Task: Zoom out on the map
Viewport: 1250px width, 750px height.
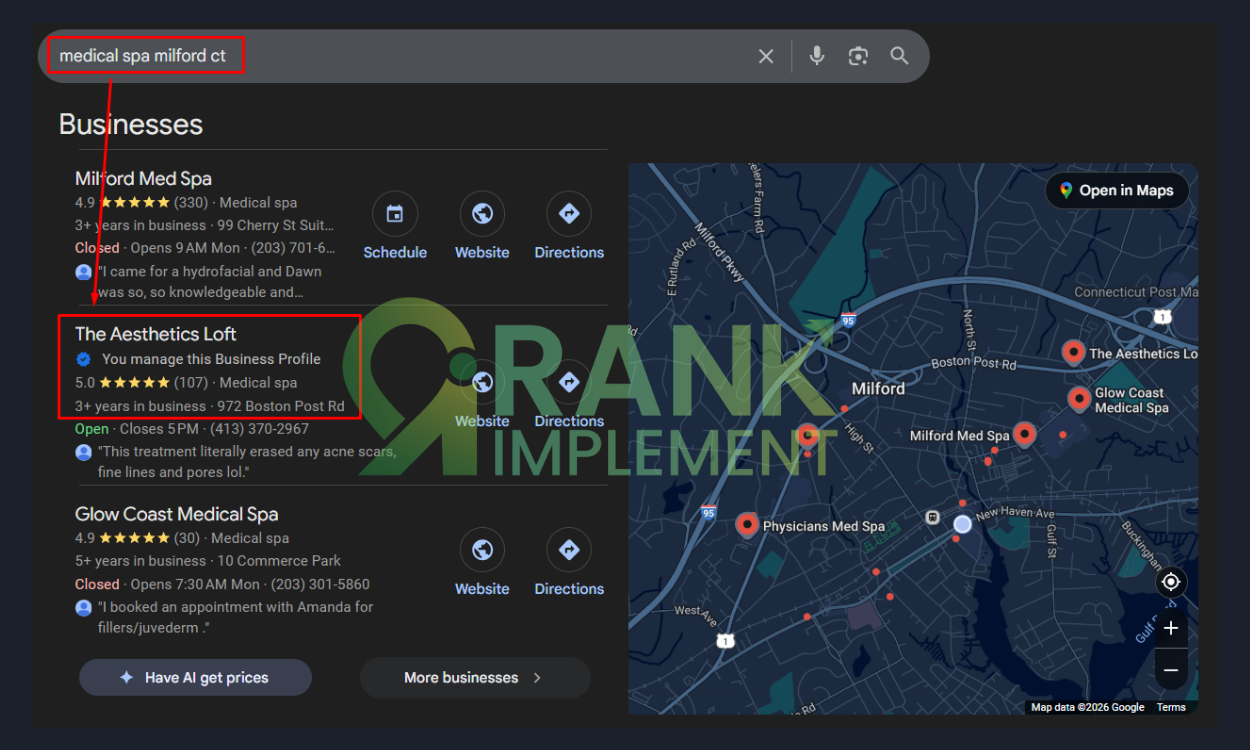Action: (x=1170, y=669)
